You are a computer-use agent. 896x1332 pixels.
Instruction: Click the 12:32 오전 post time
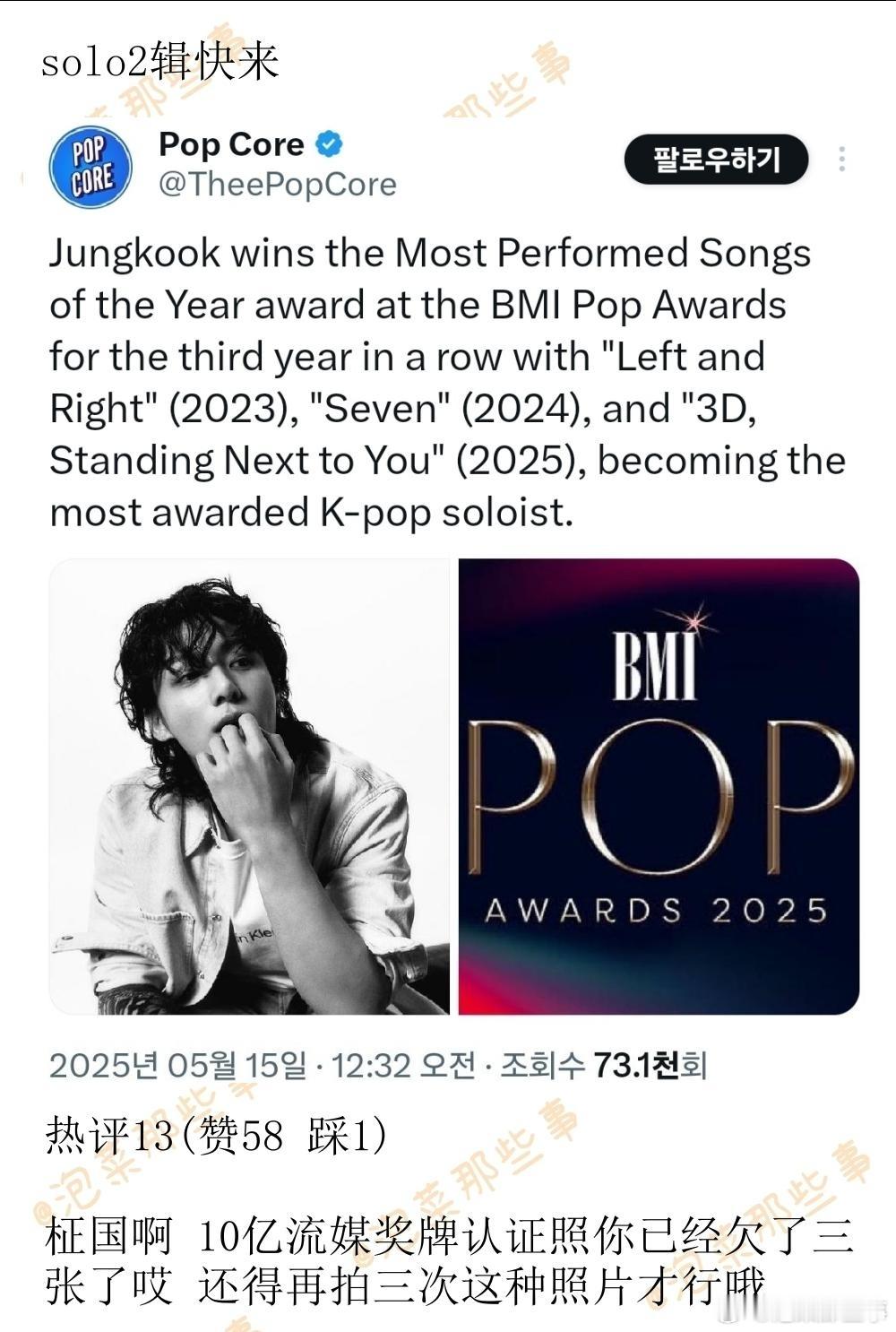tap(403, 1066)
